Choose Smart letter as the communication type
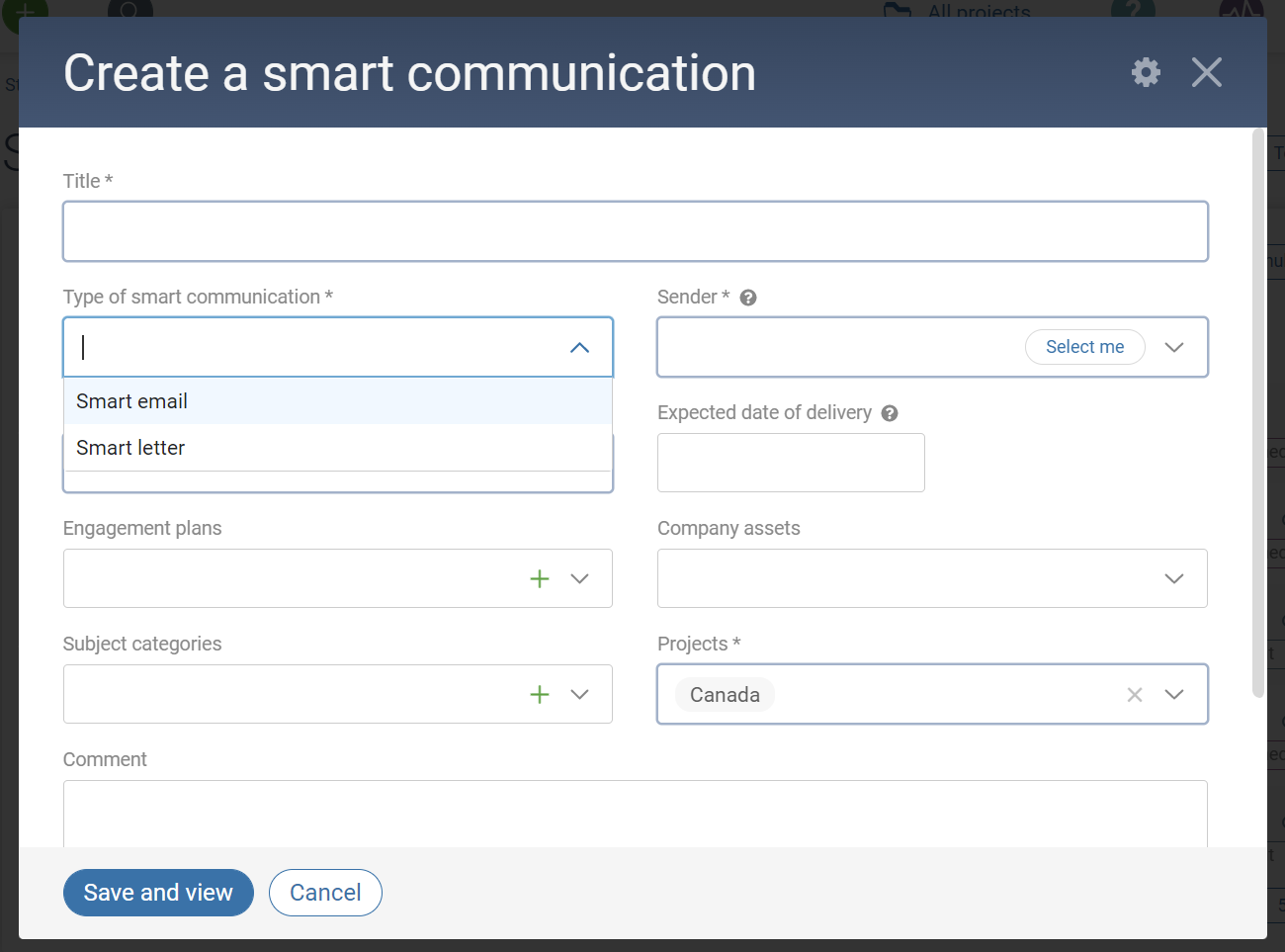Screen dimensions: 1285x952 point(130,448)
